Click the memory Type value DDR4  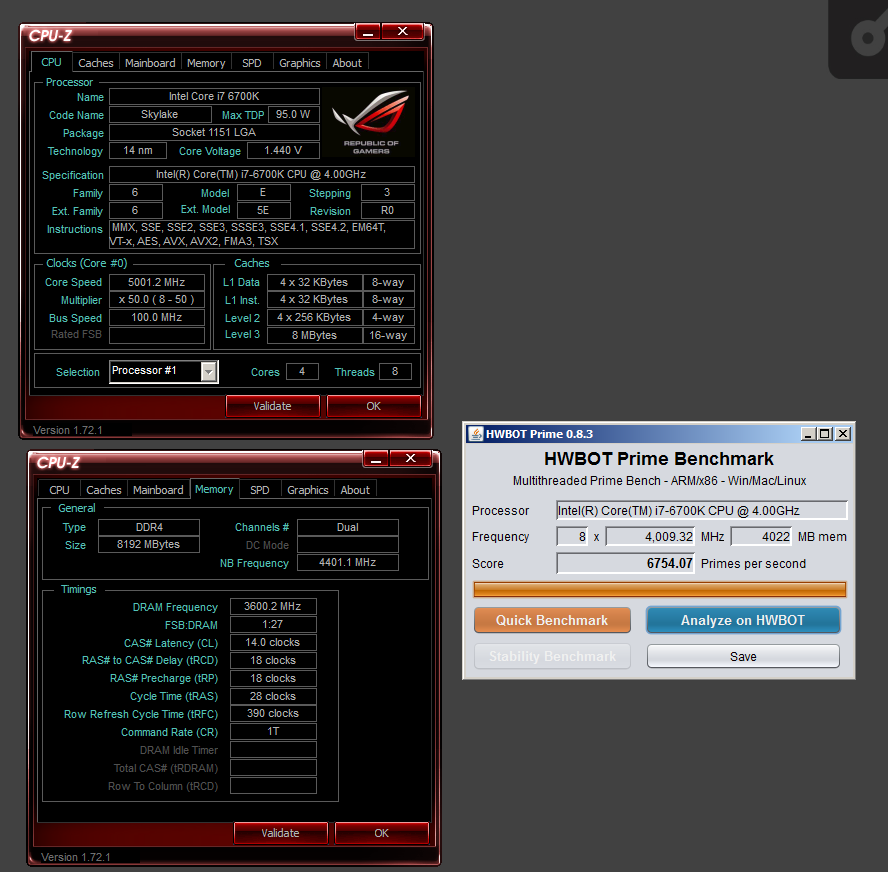click(149, 527)
